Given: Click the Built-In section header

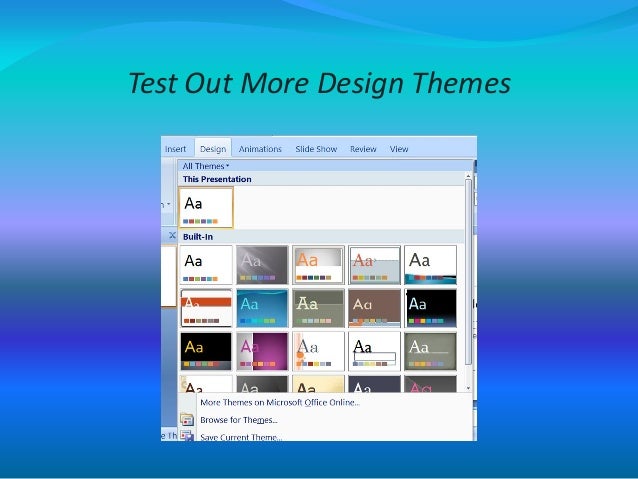Looking at the screenshot, I should click(321, 236).
